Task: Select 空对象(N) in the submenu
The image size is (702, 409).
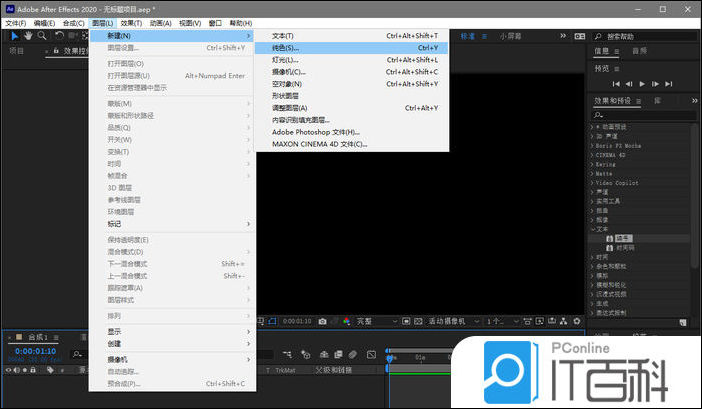Action: pyautogui.click(x=288, y=84)
